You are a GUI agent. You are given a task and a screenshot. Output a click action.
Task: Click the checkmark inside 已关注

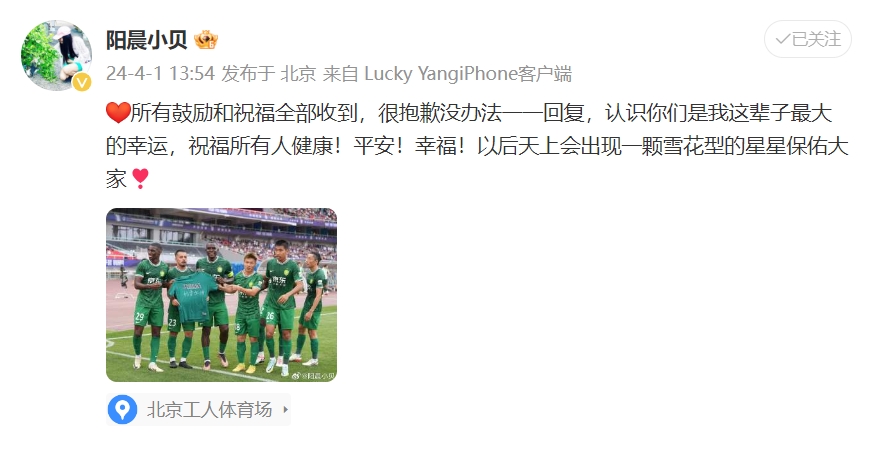pyautogui.click(x=783, y=39)
